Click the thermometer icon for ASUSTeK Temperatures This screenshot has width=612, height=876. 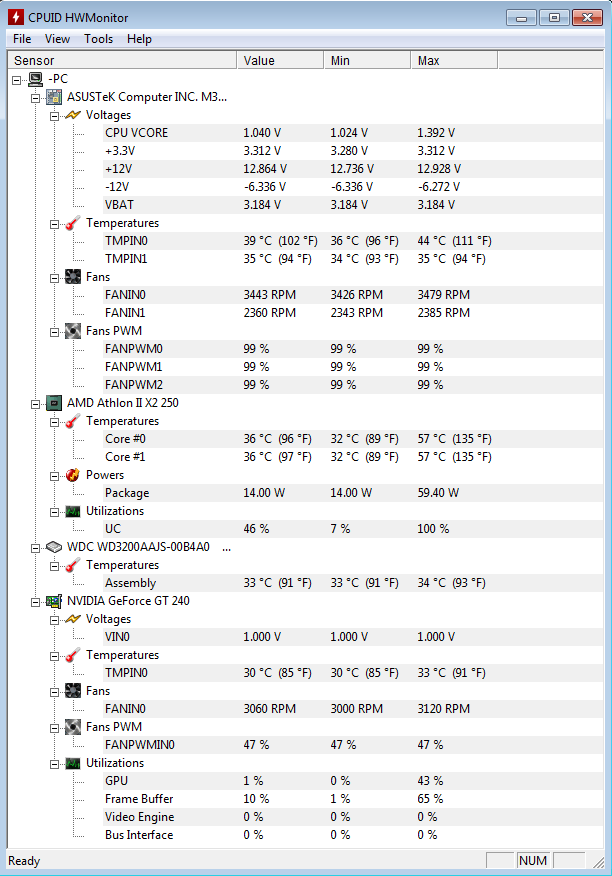coord(73,223)
